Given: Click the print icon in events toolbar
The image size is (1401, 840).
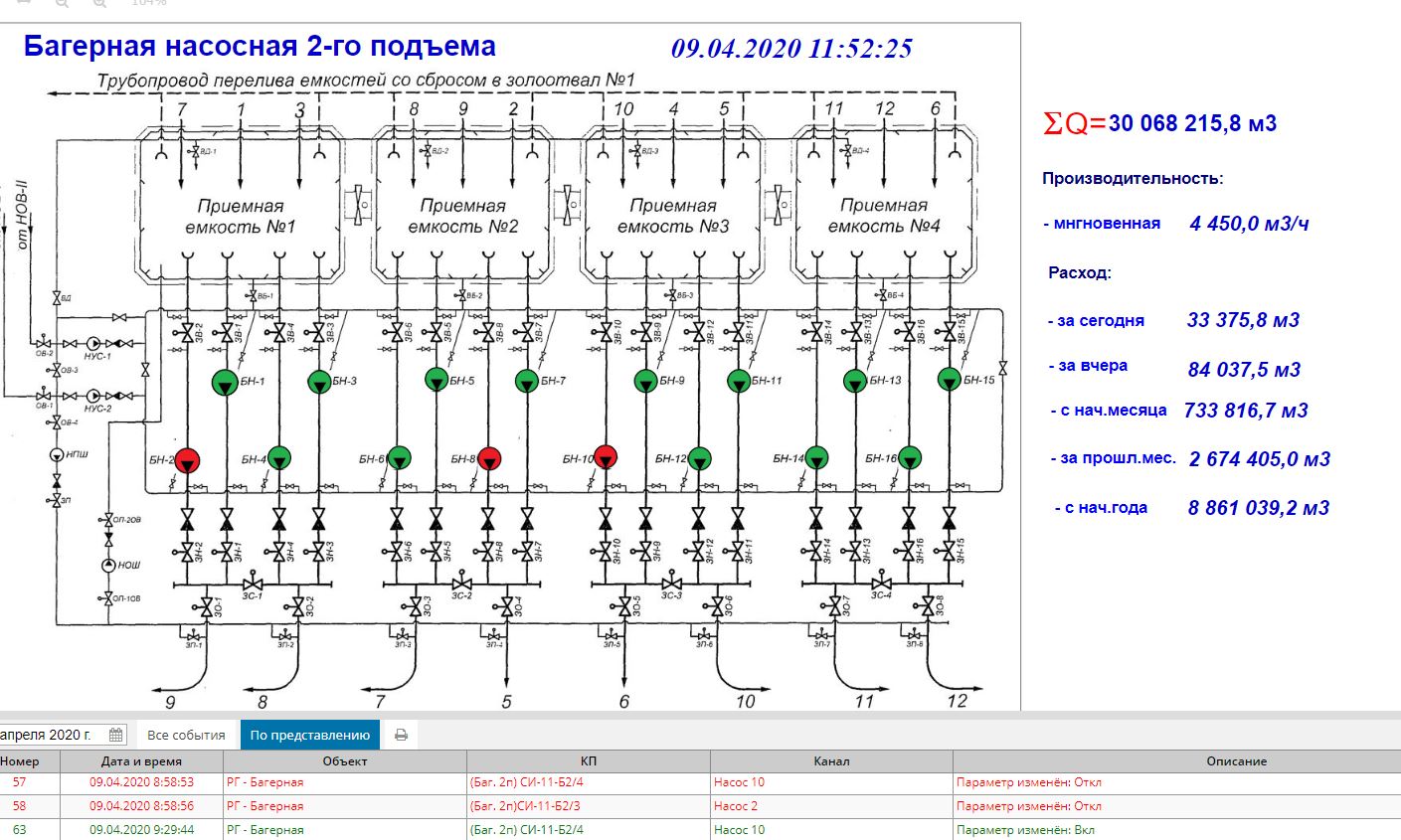Looking at the screenshot, I should 401,735.
